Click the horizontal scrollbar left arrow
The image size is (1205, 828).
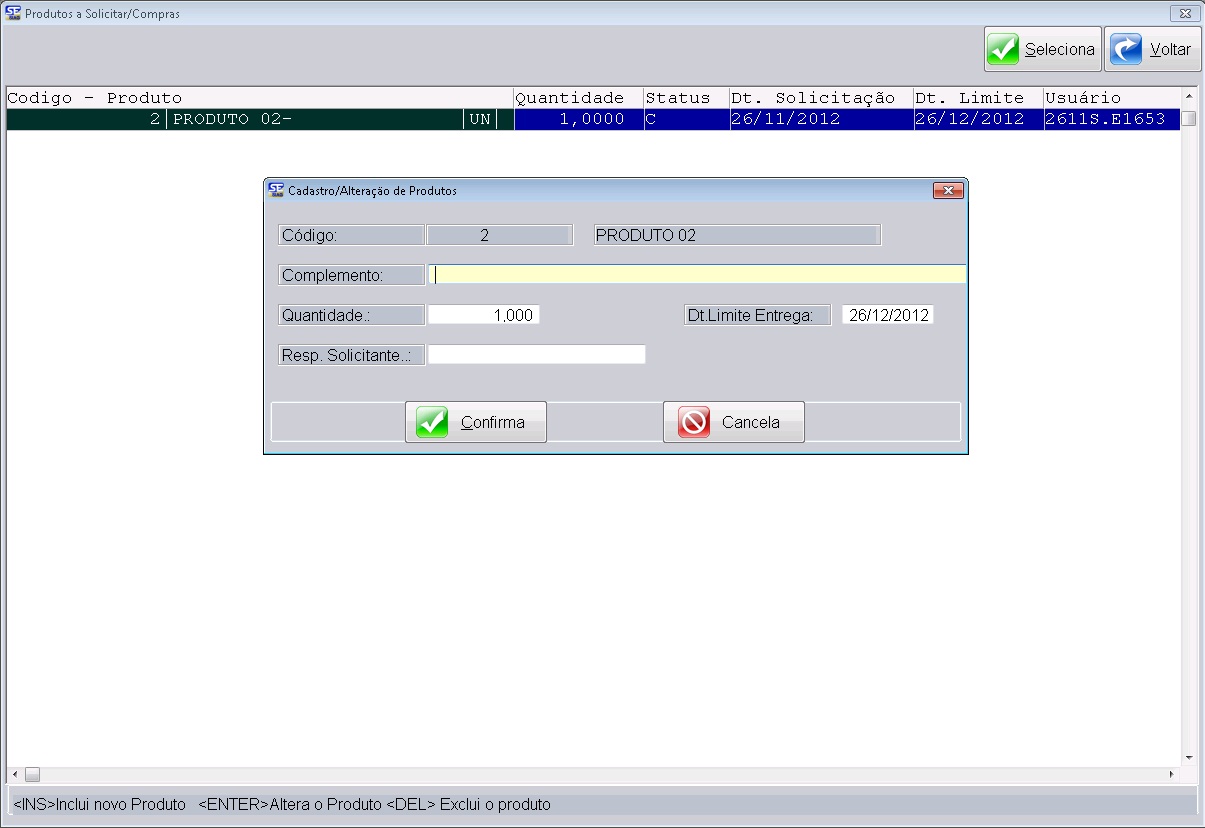pos(14,775)
